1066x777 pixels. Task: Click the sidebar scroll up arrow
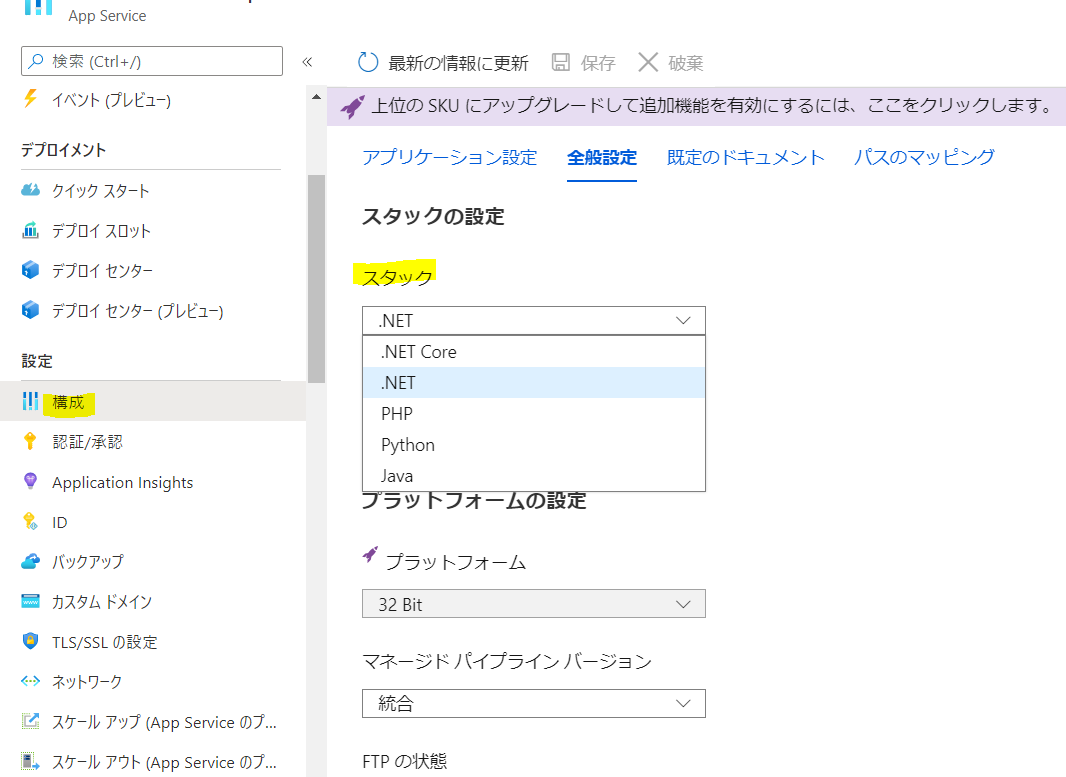(316, 97)
